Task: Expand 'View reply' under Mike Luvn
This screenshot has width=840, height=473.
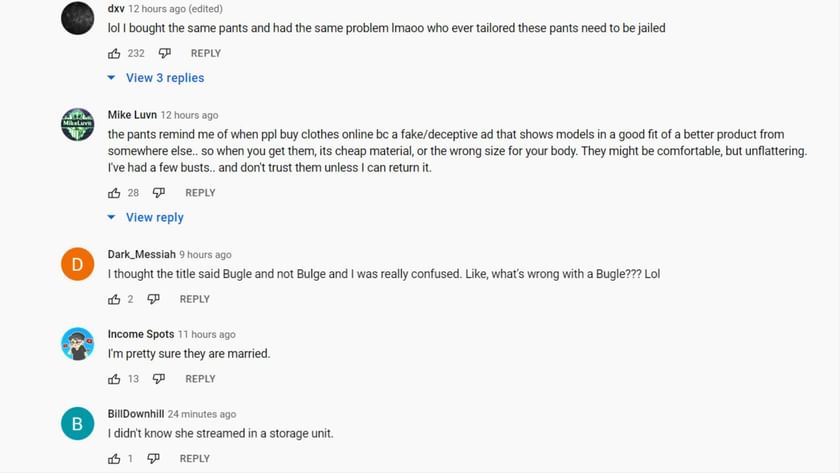Action: pos(154,218)
